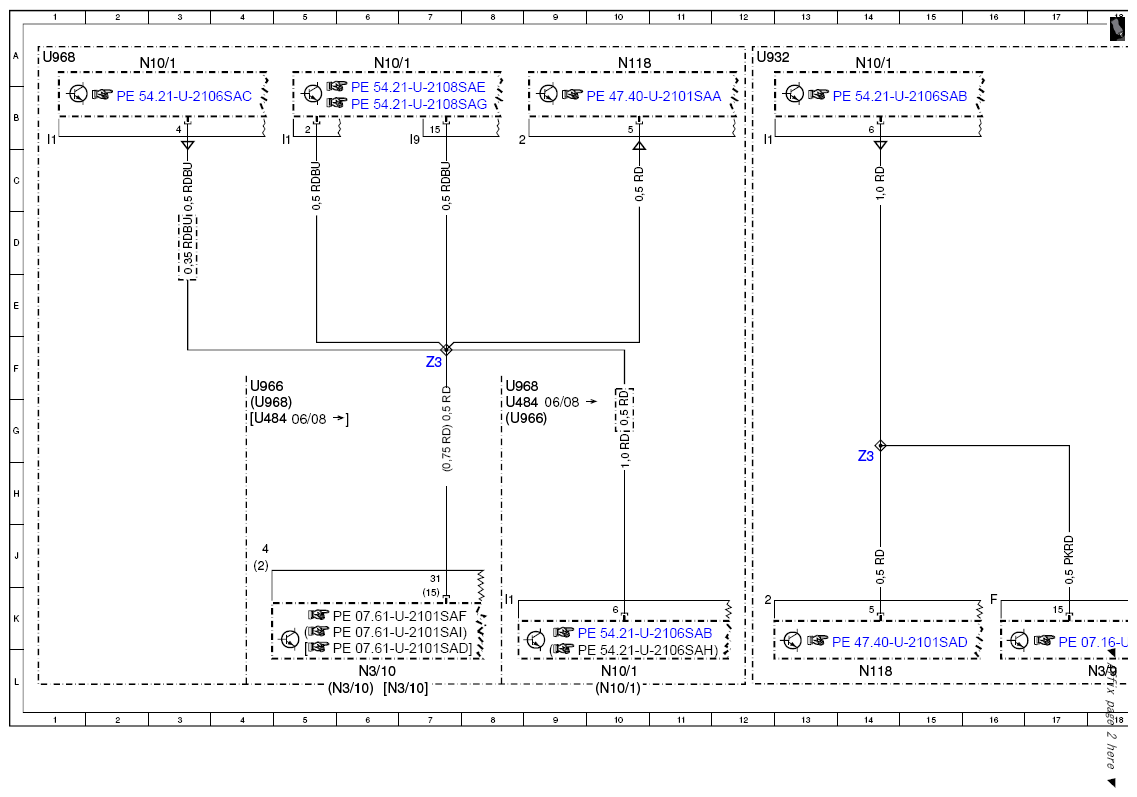Open the PE 54.21-U-2106SAC link

(184, 96)
